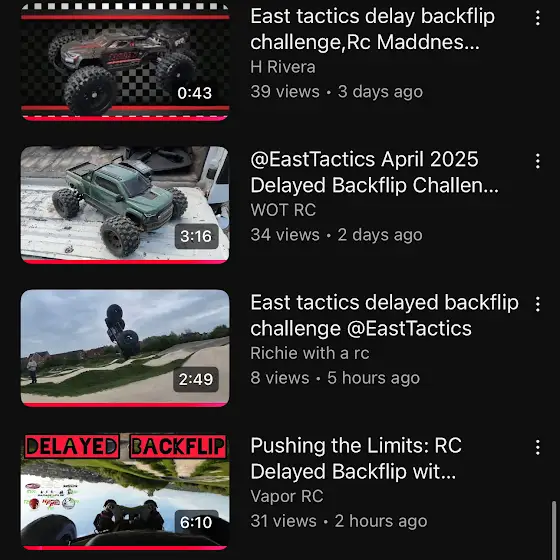The image size is (560, 560).
Task: Go to Richie with a rc channel
Action: pyautogui.click(x=310, y=353)
